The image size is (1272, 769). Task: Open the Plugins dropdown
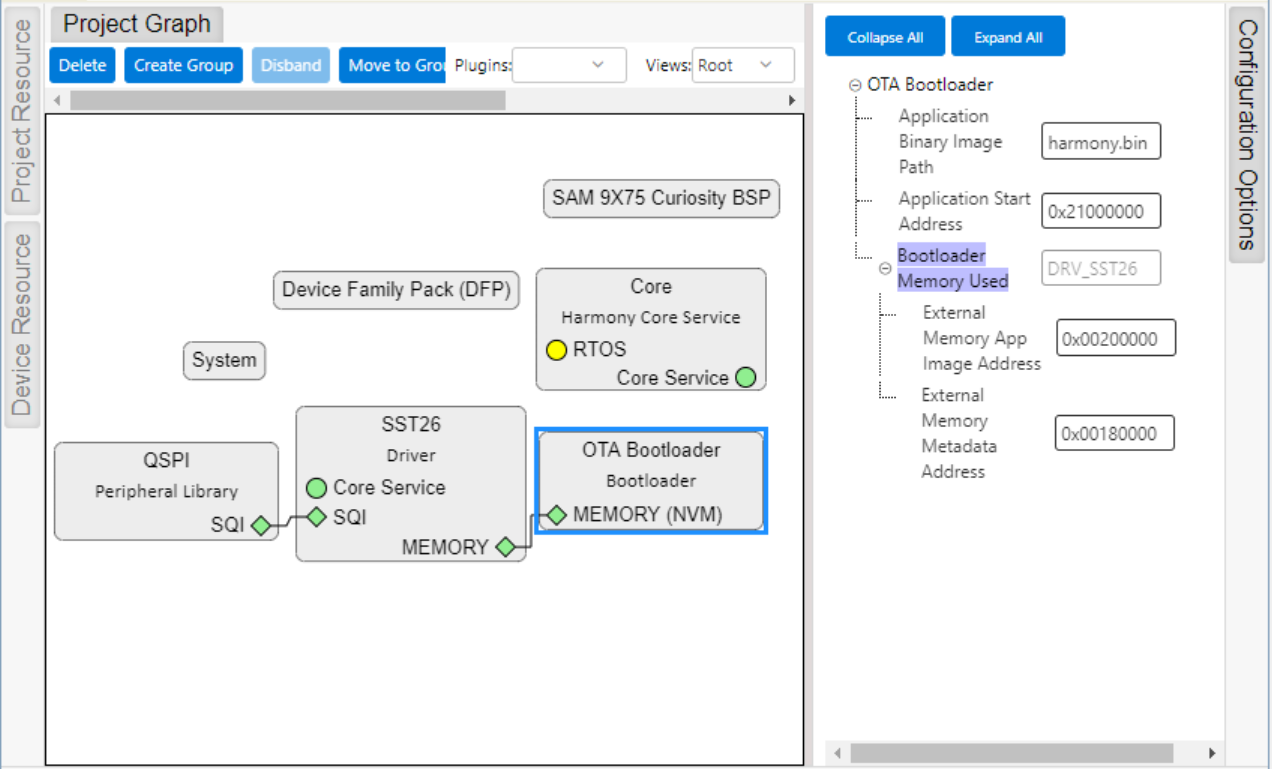pyautogui.click(x=569, y=65)
